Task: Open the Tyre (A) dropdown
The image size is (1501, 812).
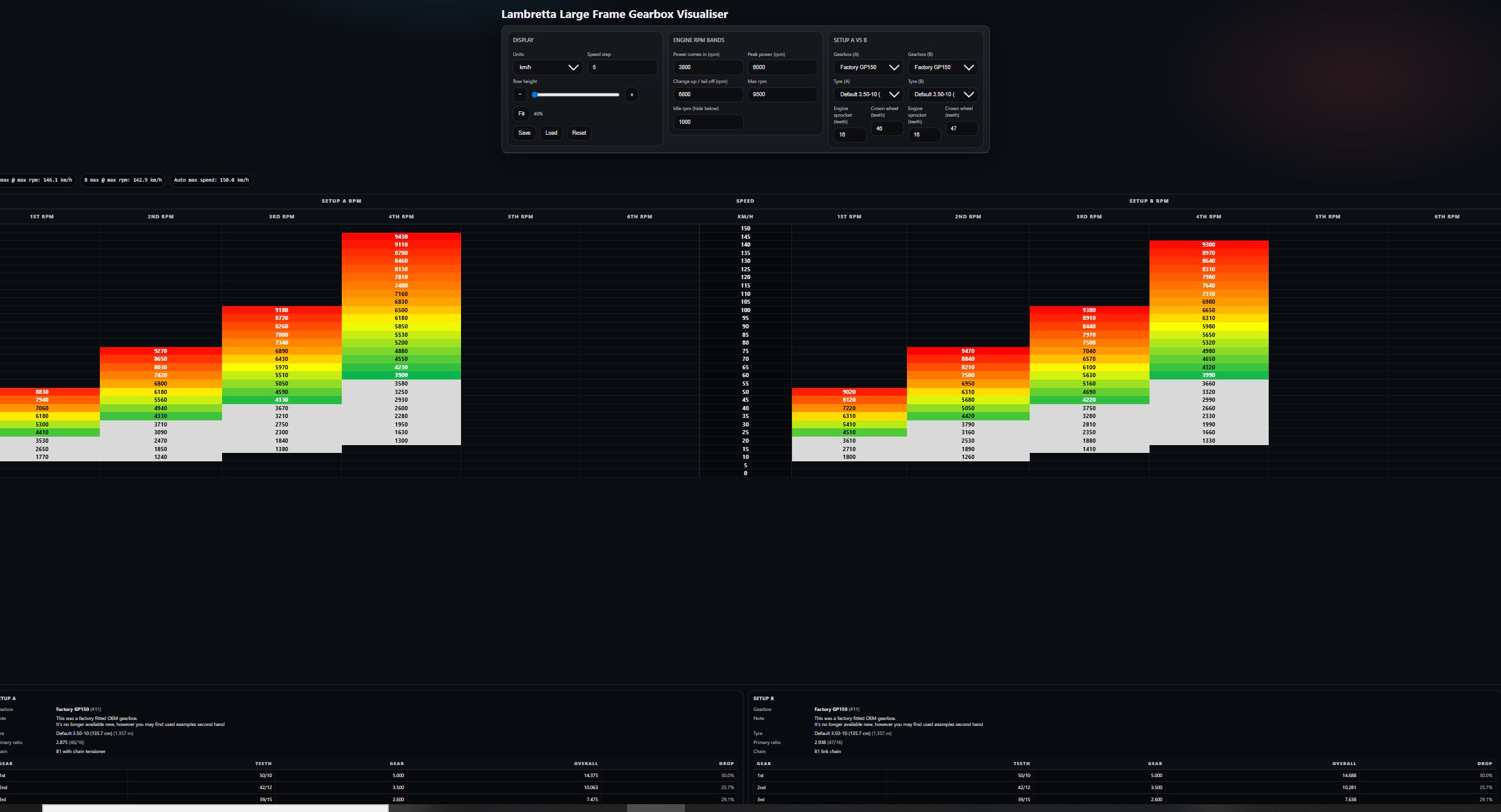Action: (868, 94)
